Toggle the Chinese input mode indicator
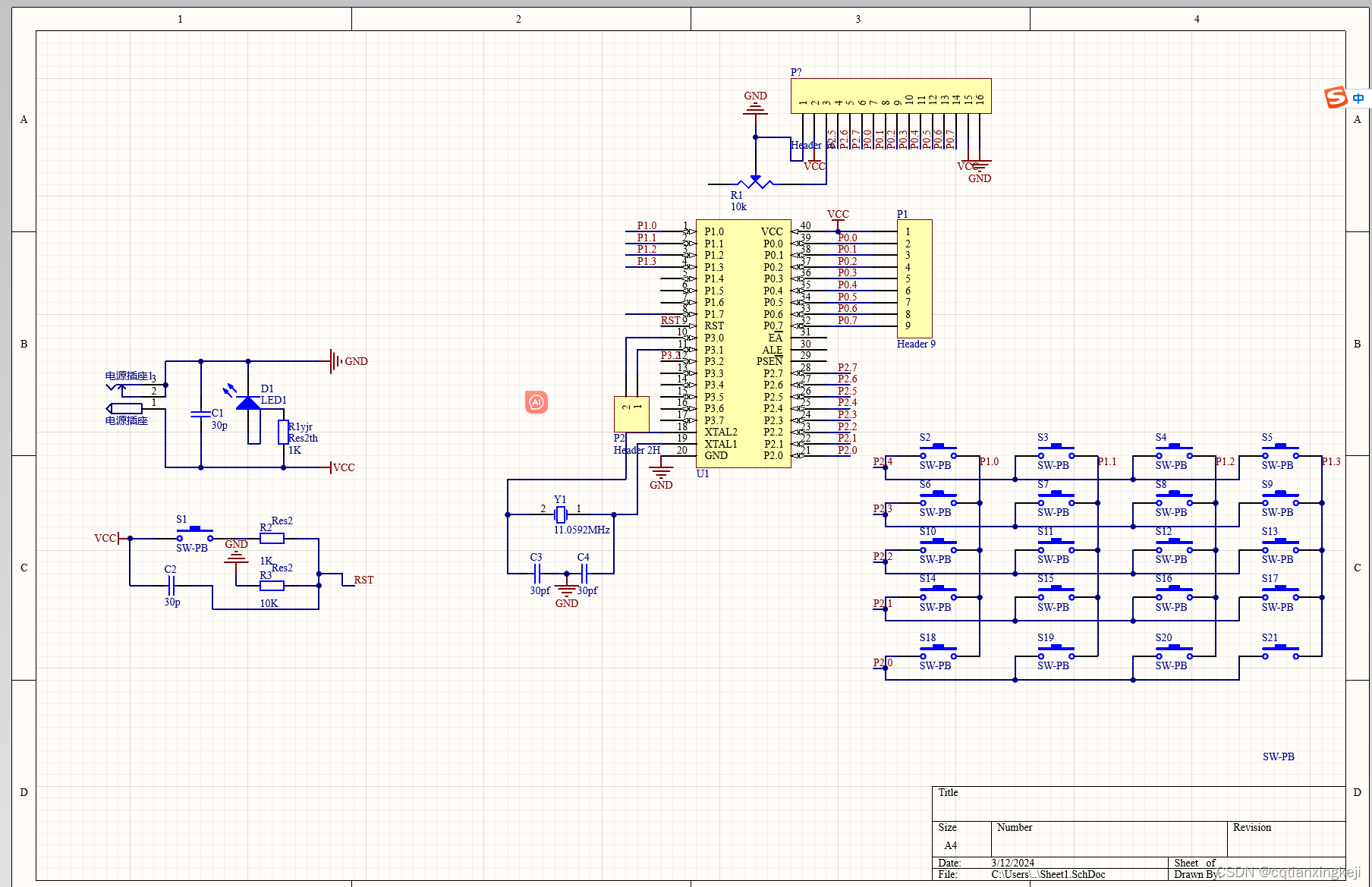Image resolution: width=1372 pixels, height=887 pixels. [x=1358, y=99]
